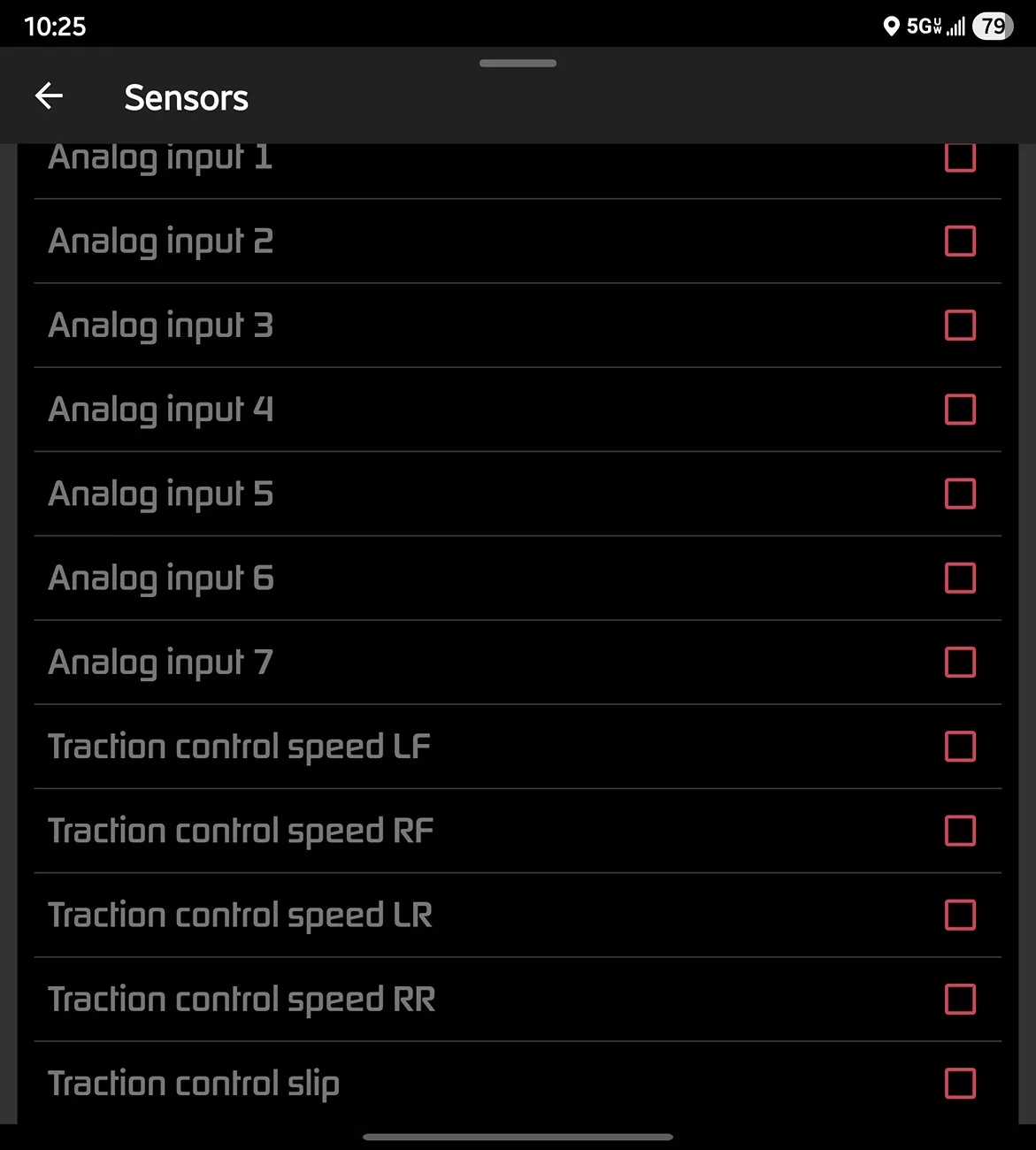Check Traction control speed RF box

point(960,831)
